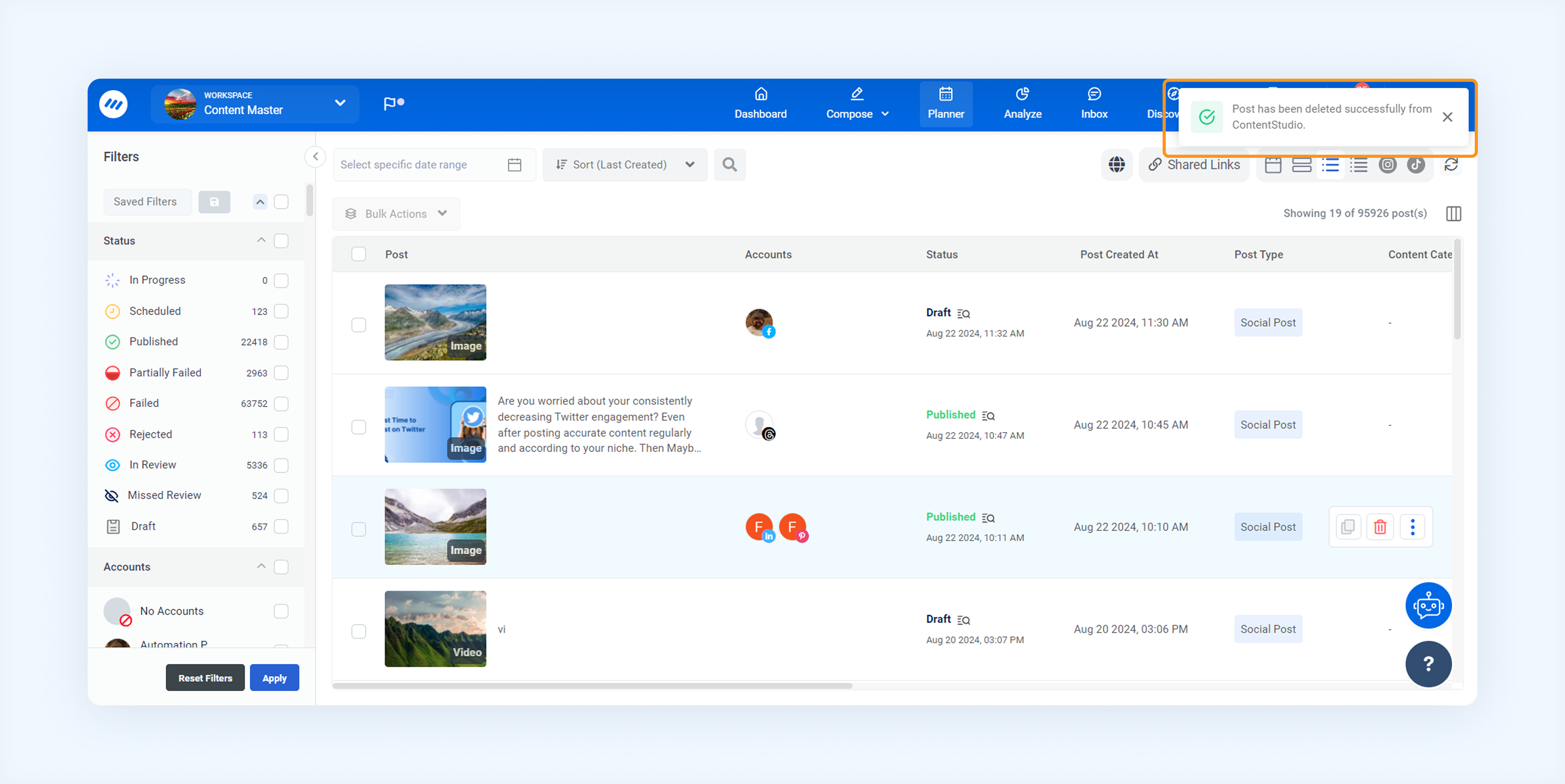The width and height of the screenshot is (1565, 784).
Task: Check the Published status filter
Action: click(281, 342)
